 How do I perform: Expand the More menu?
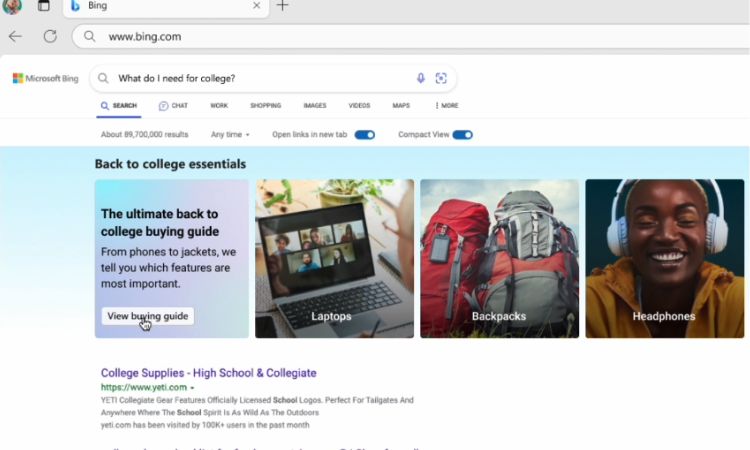[x=446, y=106]
